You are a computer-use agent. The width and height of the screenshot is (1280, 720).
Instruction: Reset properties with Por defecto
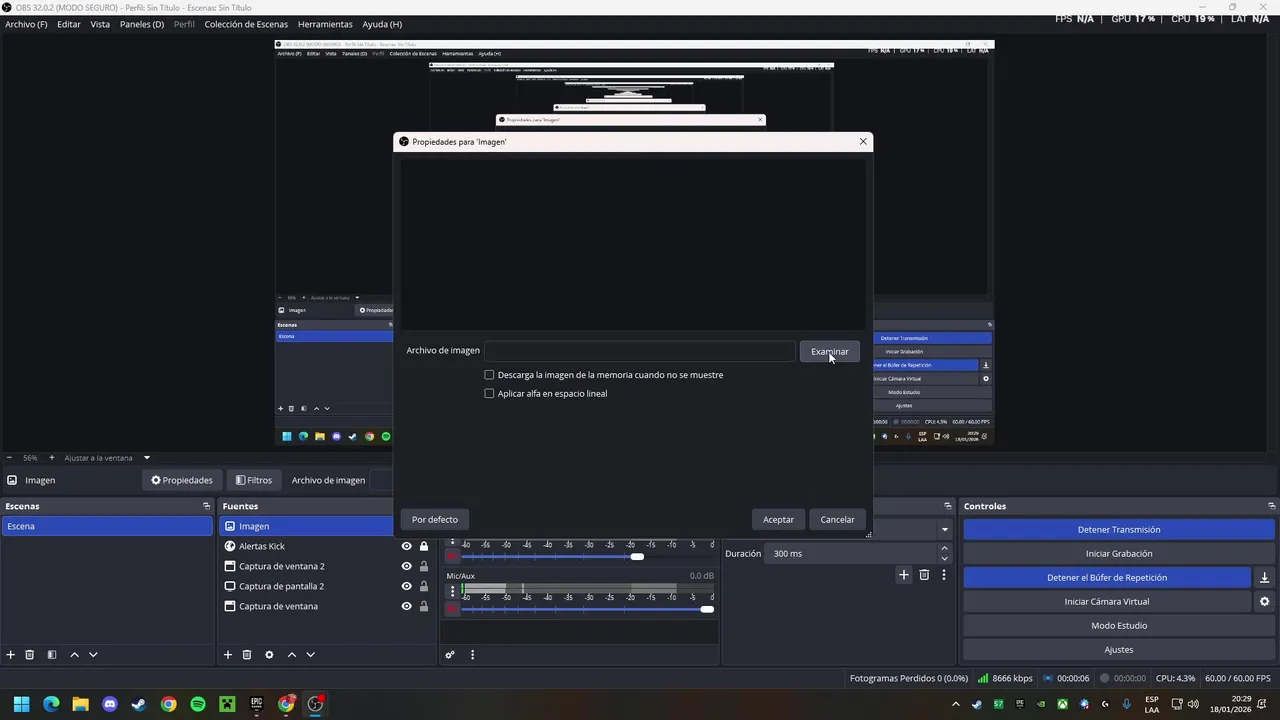[x=435, y=519]
